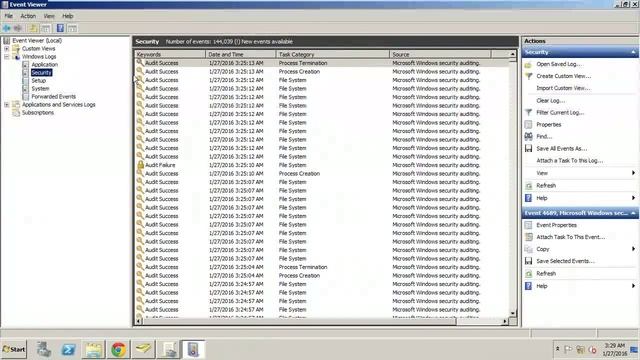
Task: Click Save All Events As action
Action: click(x=562, y=149)
